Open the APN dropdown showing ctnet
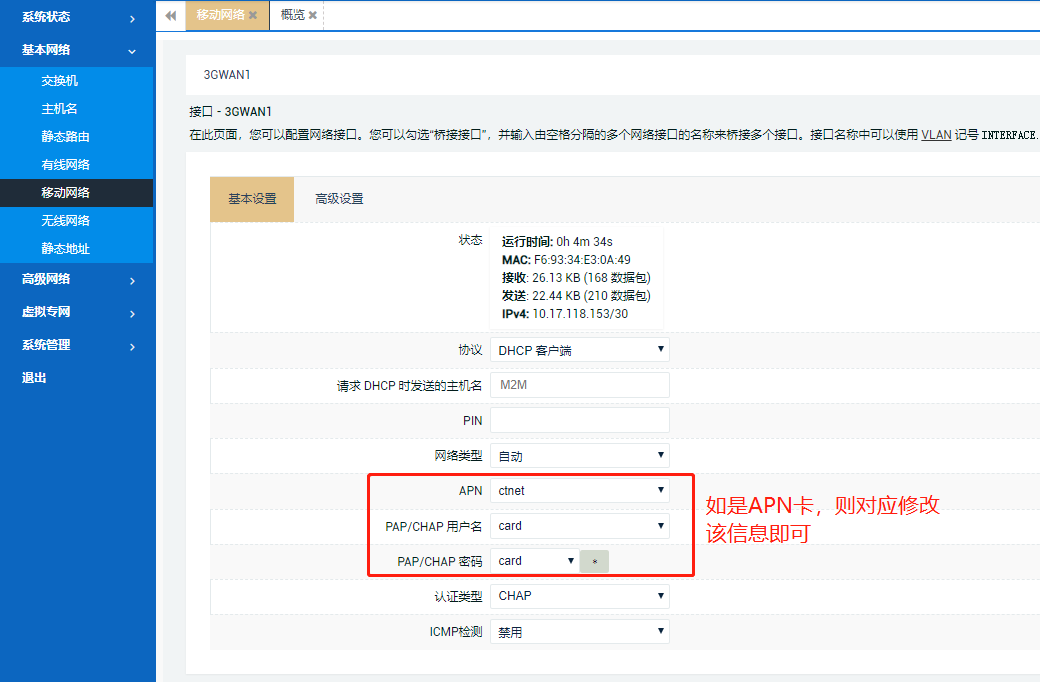 coord(579,490)
